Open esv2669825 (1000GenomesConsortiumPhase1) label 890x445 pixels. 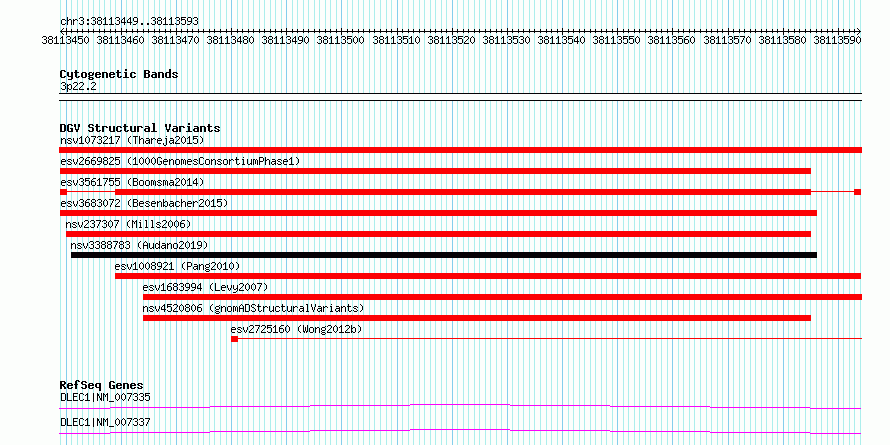180,161
